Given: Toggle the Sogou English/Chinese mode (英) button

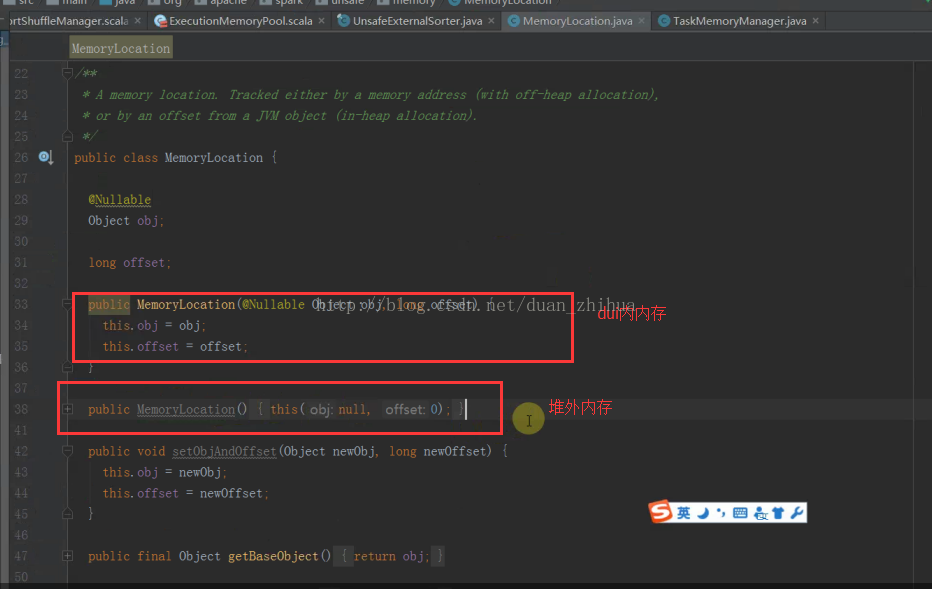Looking at the screenshot, I should tap(684, 512).
